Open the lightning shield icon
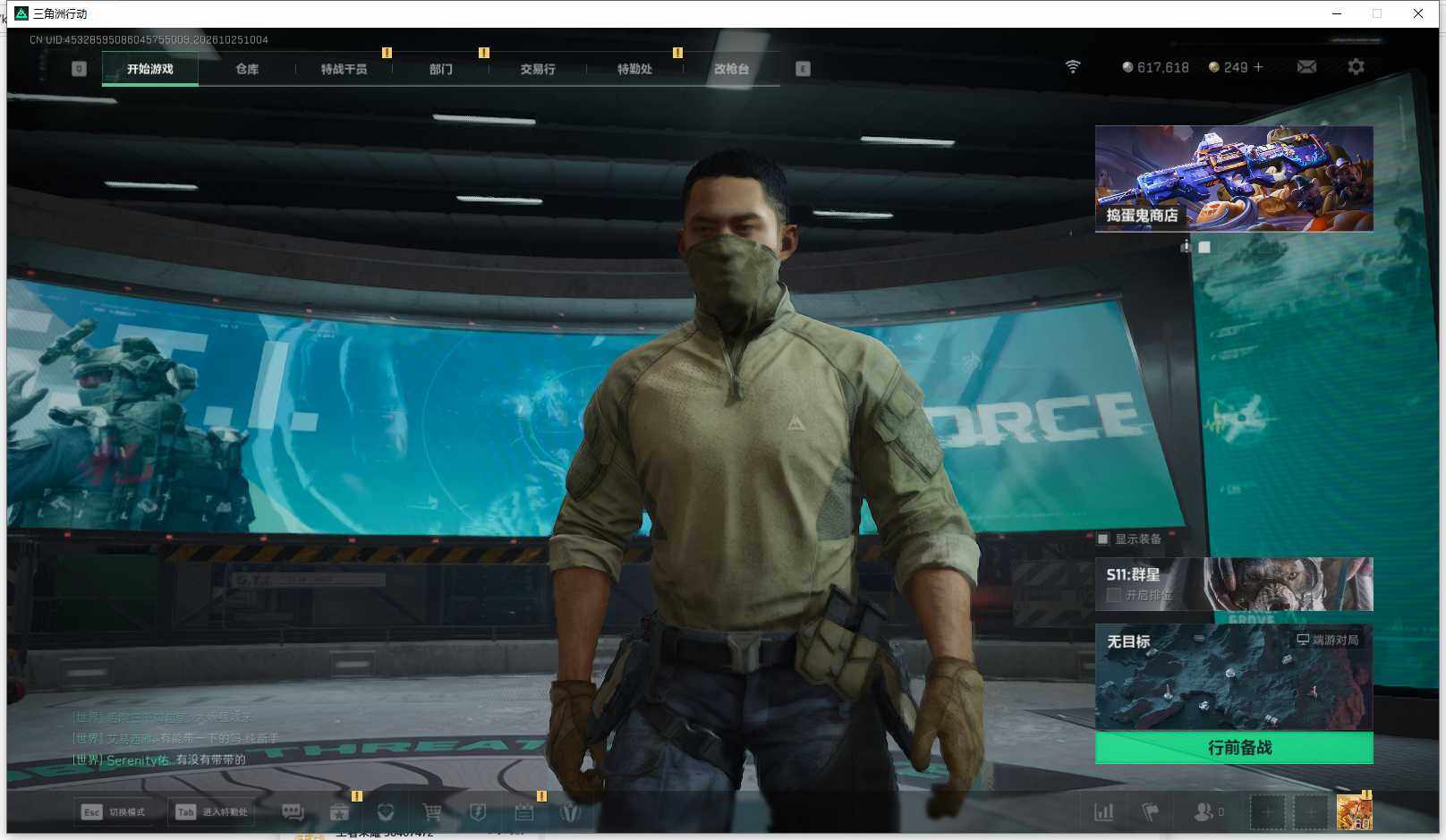The width and height of the screenshot is (1446, 840). pos(478,812)
